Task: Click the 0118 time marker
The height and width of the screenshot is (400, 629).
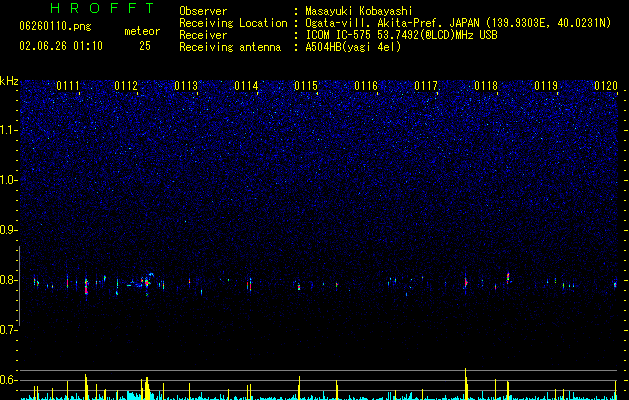Action: (x=486, y=86)
